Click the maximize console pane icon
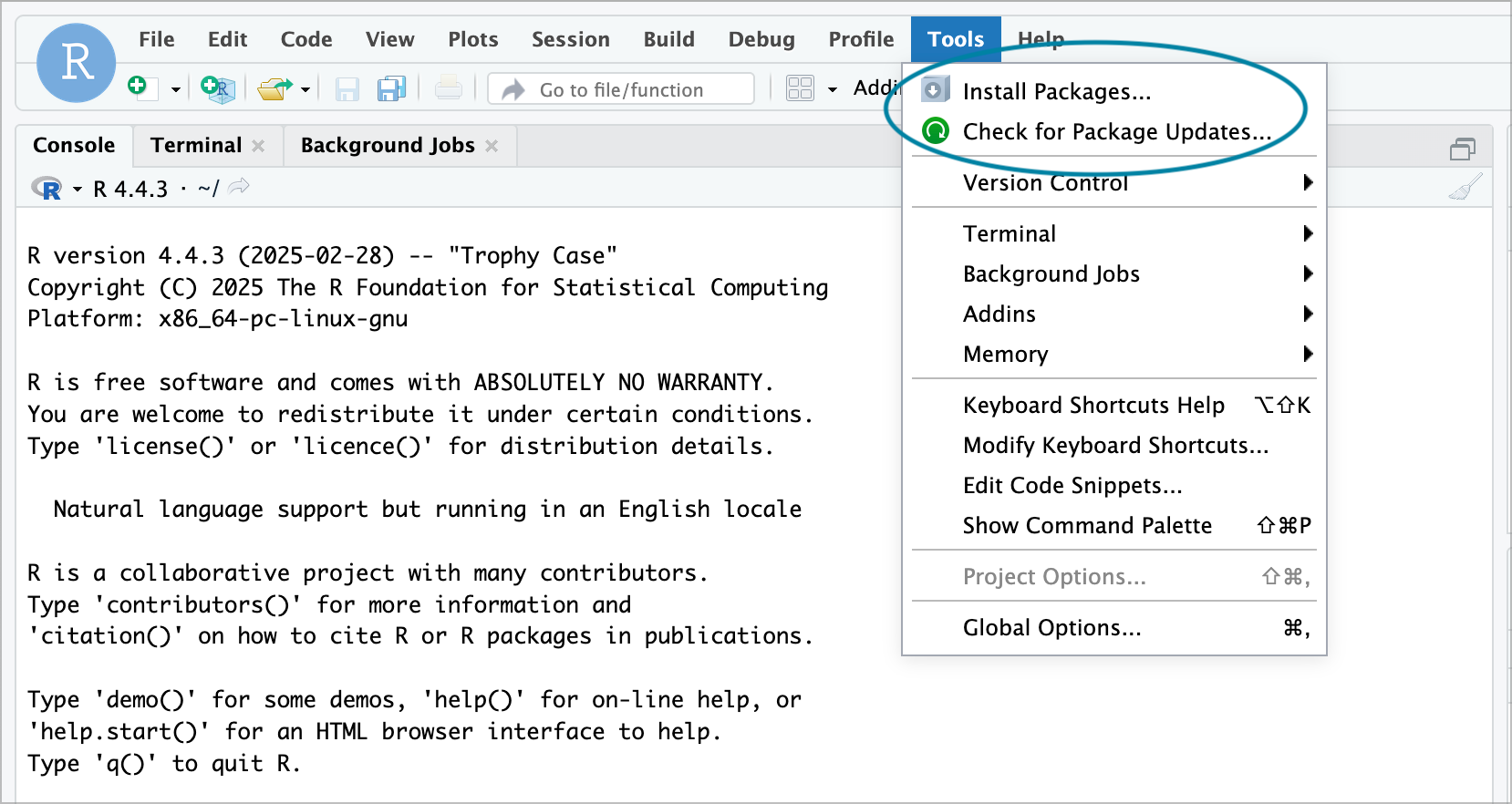 pyautogui.click(x=1463, y=149)
